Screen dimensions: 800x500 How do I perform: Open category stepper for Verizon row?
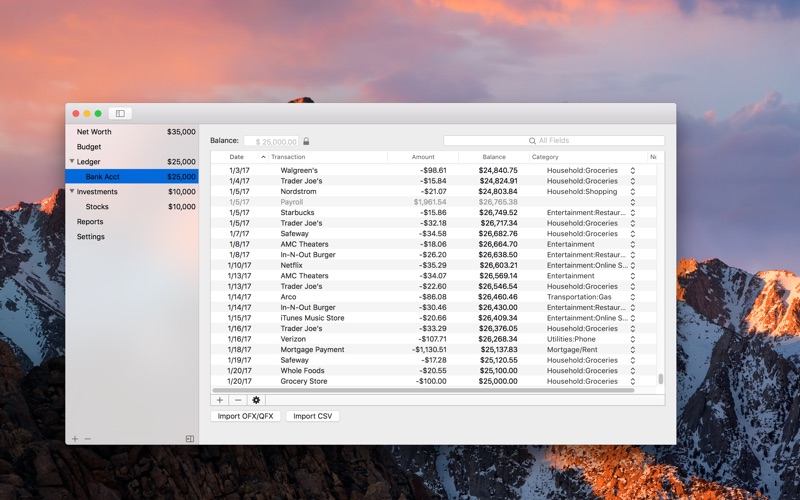tap(633, 339)
